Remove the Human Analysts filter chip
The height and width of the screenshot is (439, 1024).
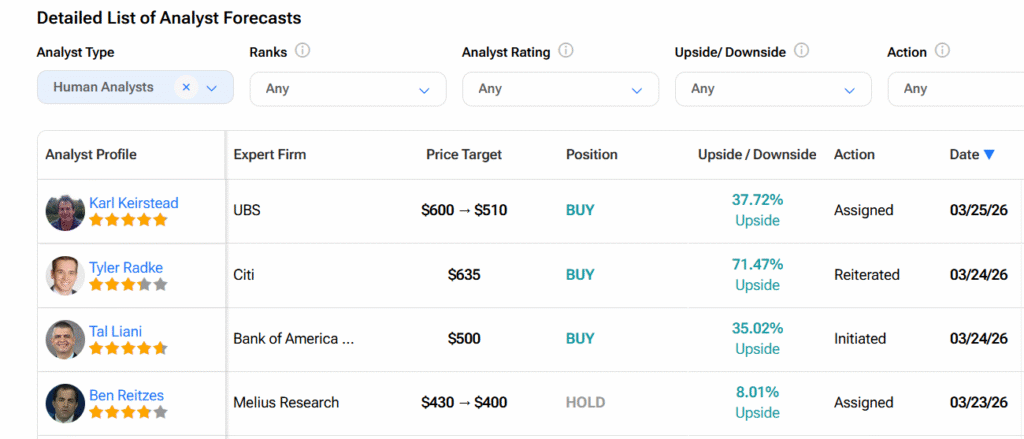pyautogui.click(x=186, y=87)
